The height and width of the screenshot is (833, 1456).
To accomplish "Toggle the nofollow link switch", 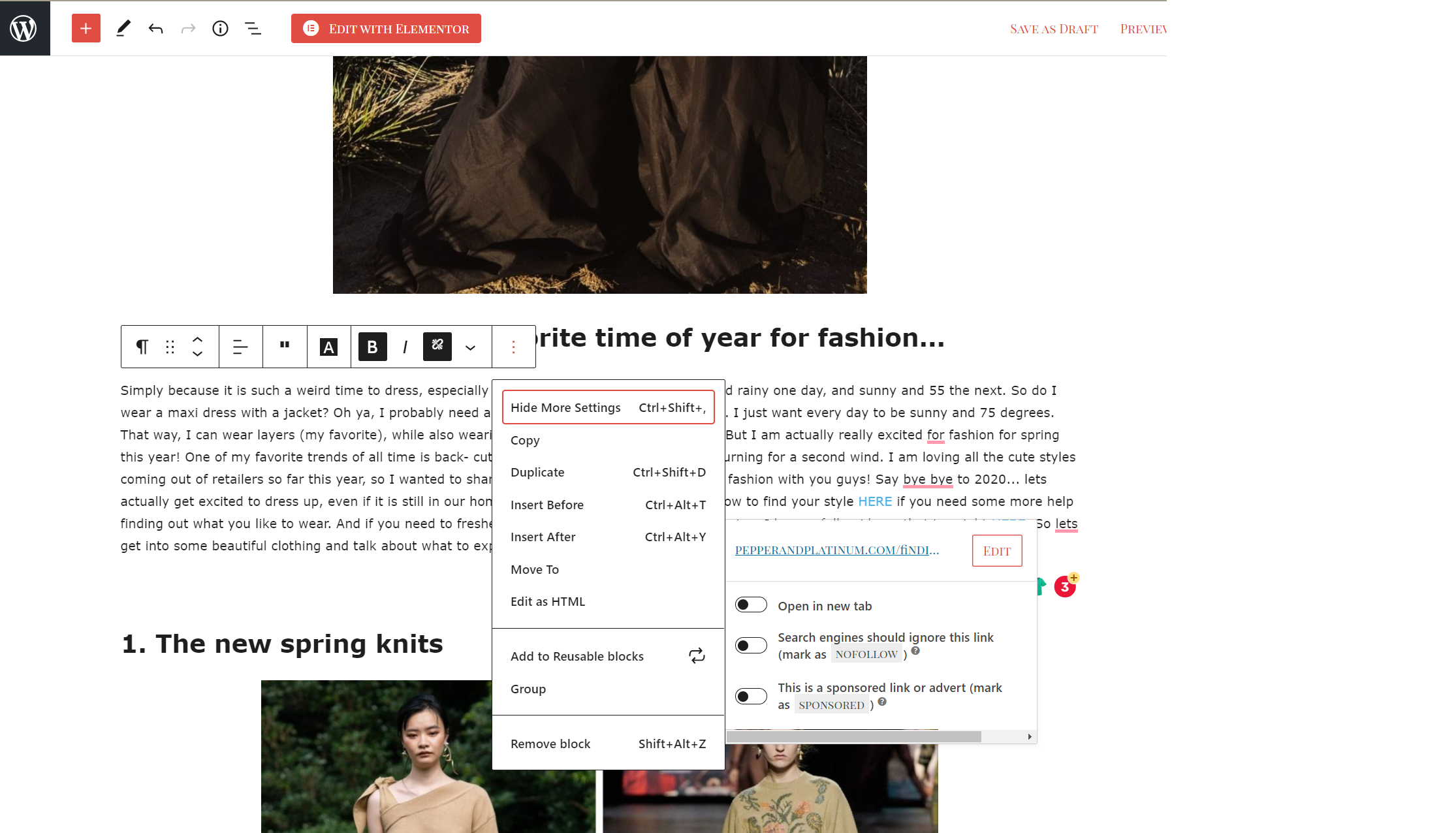I will pyautogui.click(x=751, y=645).
